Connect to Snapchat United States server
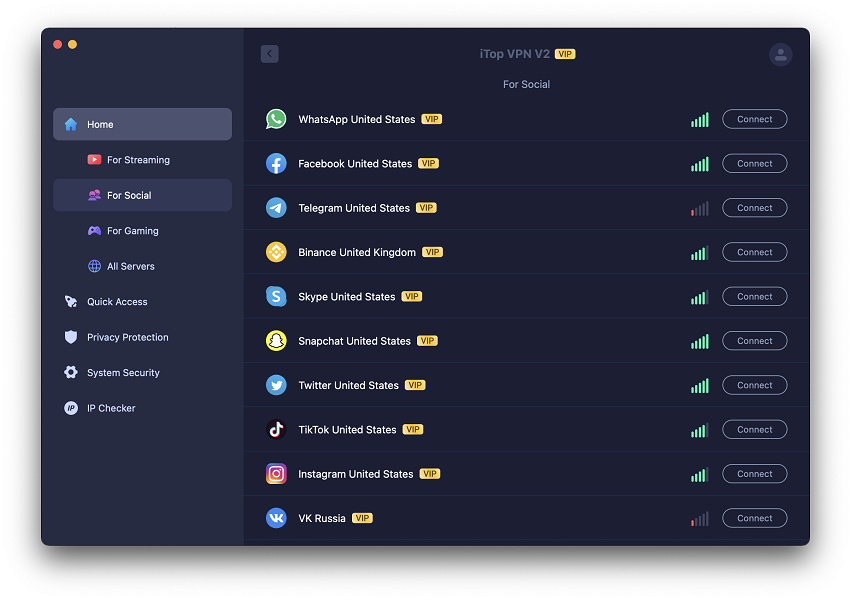The image size is (851, 600). pos(754,341)
